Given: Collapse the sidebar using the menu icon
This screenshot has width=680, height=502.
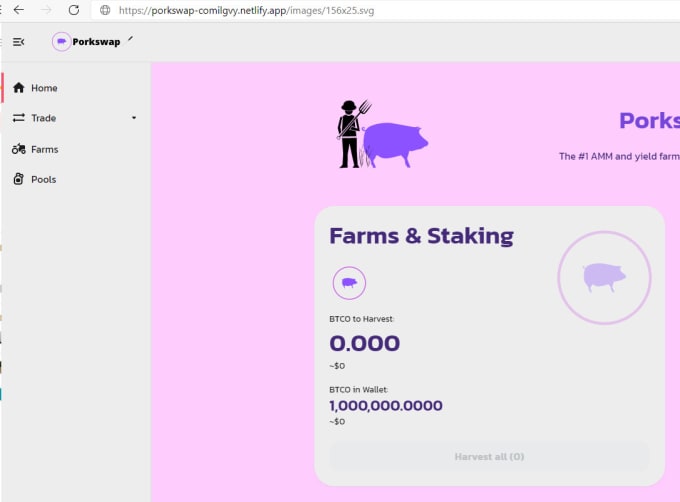Looking at the screenshot, I should [x=18, y=42].
